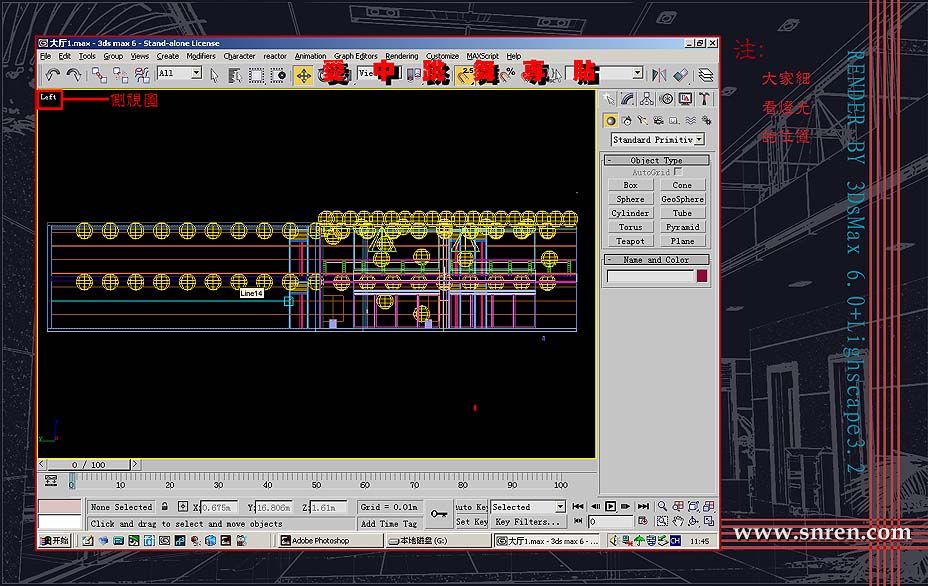This screenshot has height=586, width=928.
Task: Click the Sphere primitive button
Action: tap(630, 199)
